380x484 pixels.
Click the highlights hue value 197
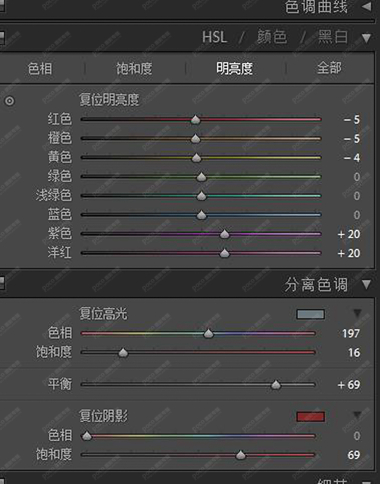click(351, 333)
